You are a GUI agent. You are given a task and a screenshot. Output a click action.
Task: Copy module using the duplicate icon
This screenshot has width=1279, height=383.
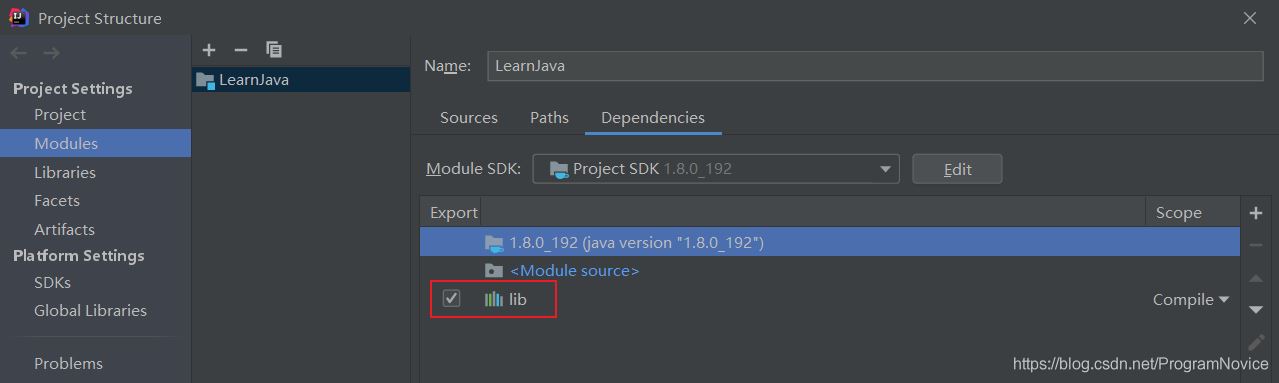pyautogui.click(x=274, y=49)
